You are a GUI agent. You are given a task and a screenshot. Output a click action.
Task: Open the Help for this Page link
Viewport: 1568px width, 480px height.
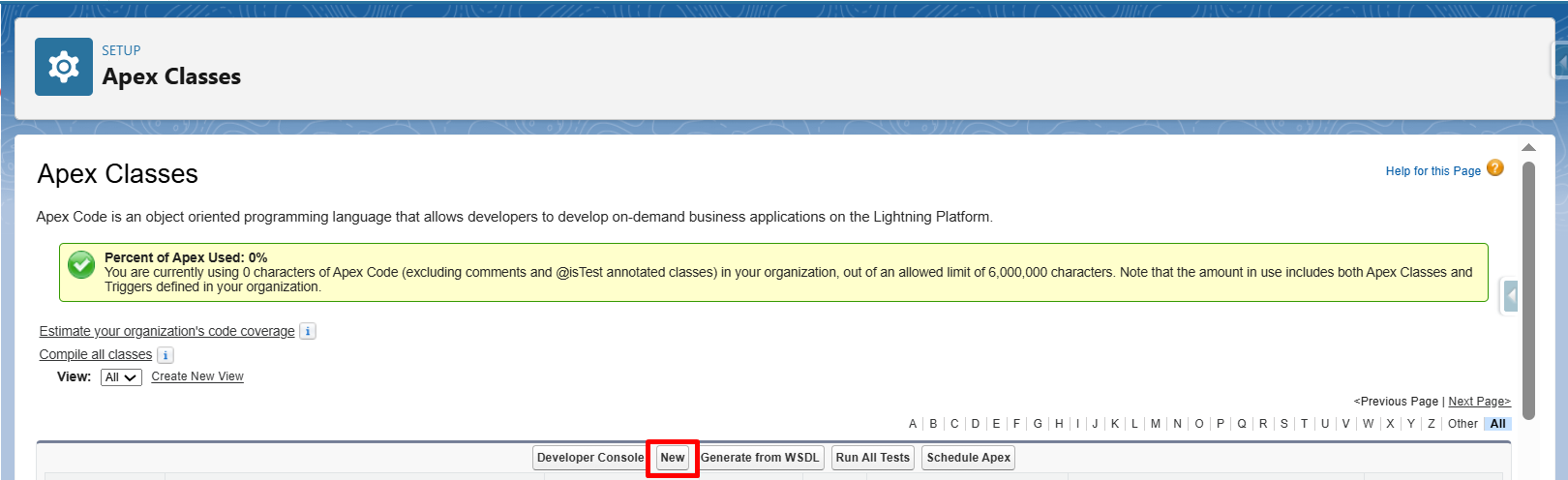pos(1432,171)
